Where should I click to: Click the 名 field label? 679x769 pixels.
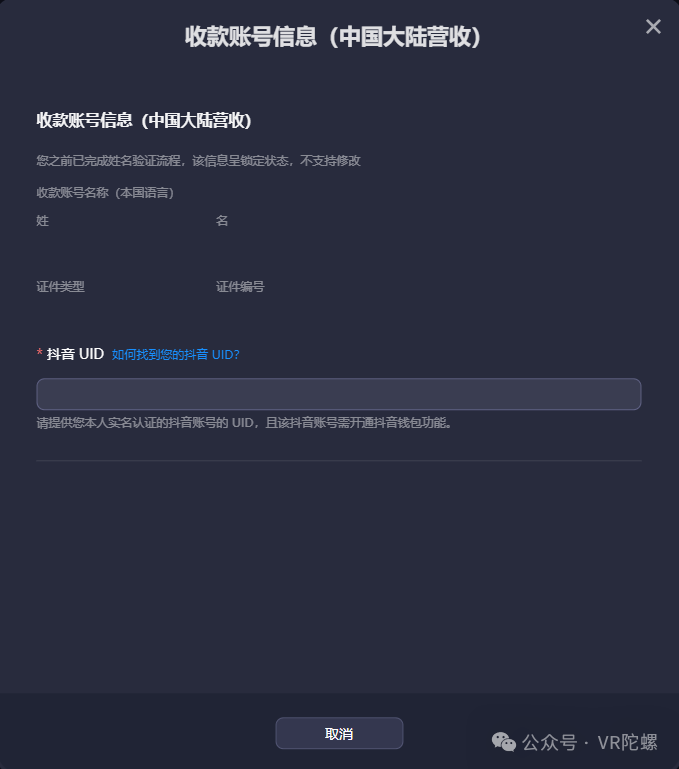click(222, 221)
